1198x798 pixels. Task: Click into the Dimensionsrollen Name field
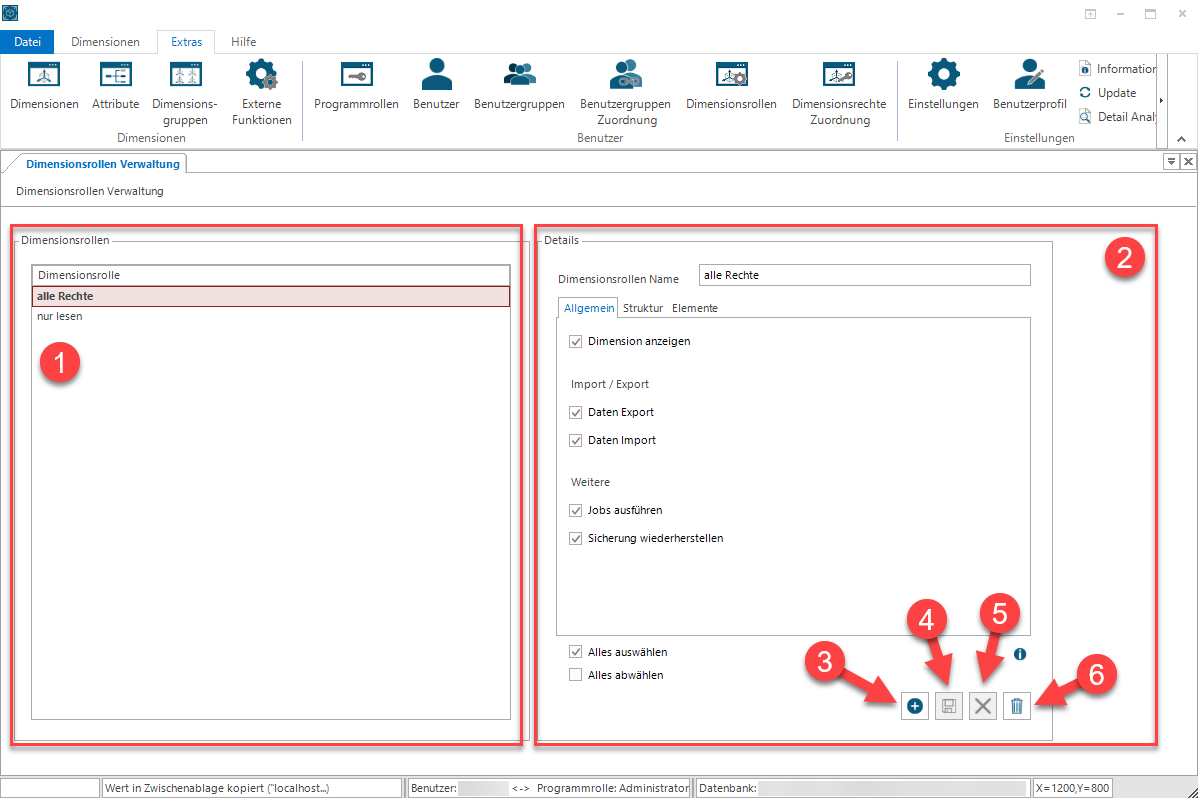click(865, 275)
